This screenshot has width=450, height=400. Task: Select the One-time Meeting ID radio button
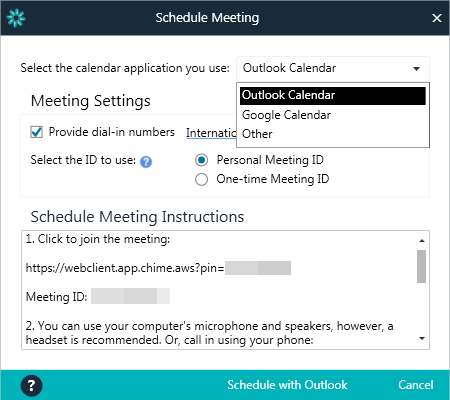(x=201, y=179)
